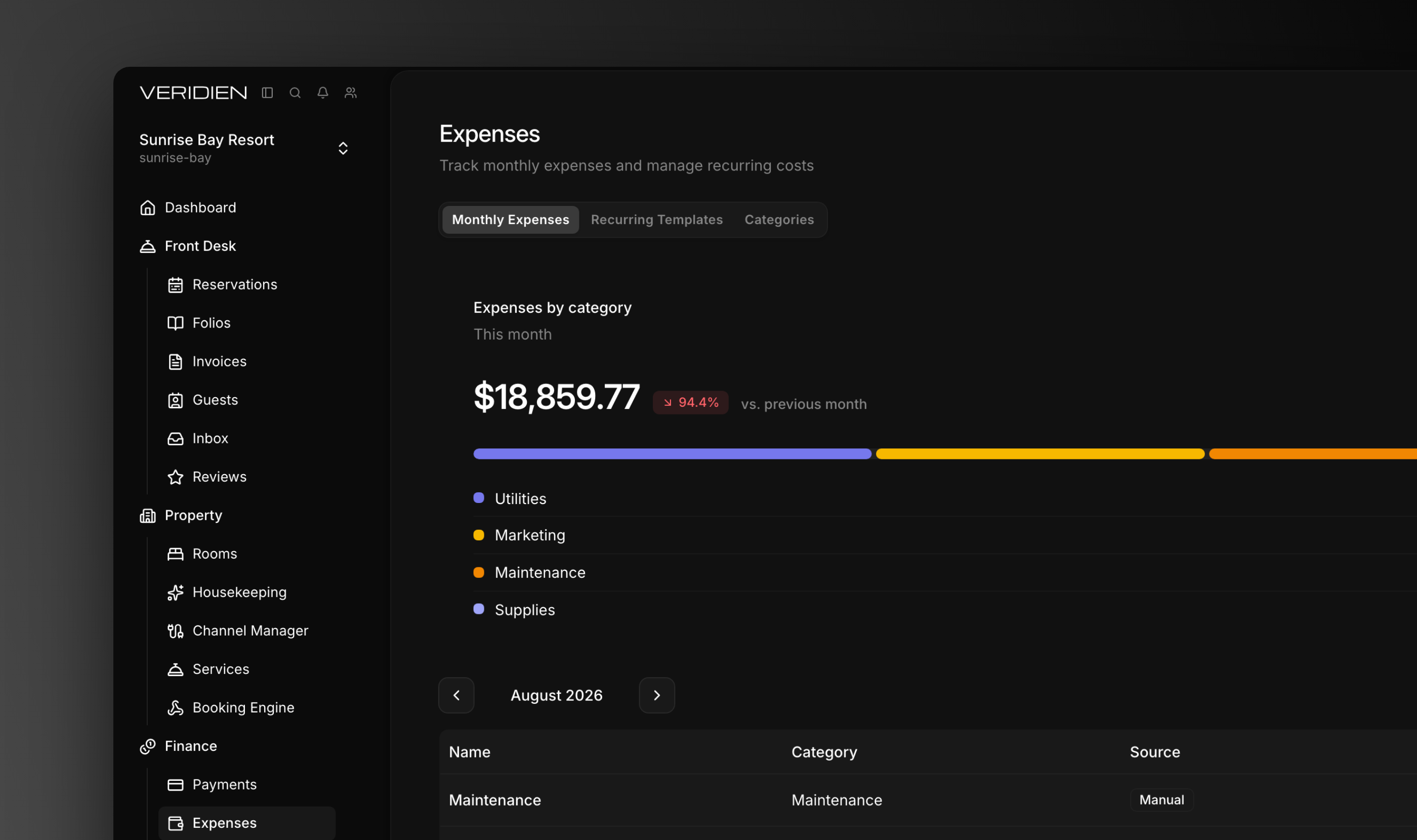The height and width of the screenshot is (840, 1417).
Task: Click the Marketing legend row text
Action: tap(530, 535)
